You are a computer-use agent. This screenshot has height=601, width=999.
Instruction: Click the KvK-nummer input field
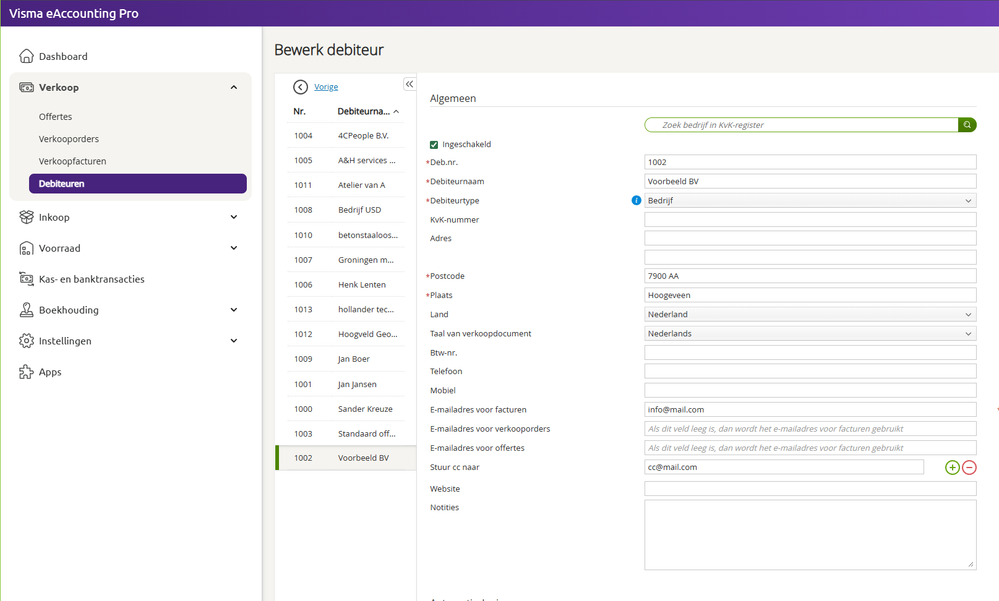tap(810, 220)
